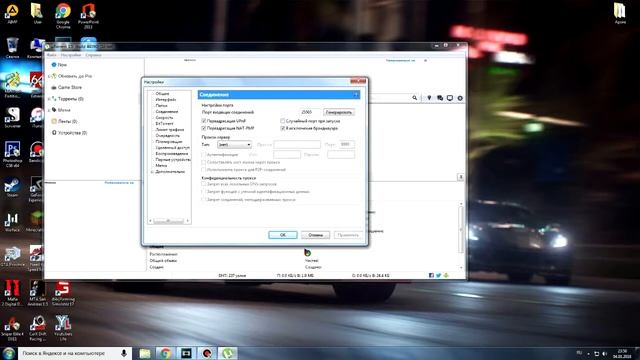Toggle resolve hostnames through proxy checkbox
The height and width of the screenshot is (360, 640).
coord(204,162)
